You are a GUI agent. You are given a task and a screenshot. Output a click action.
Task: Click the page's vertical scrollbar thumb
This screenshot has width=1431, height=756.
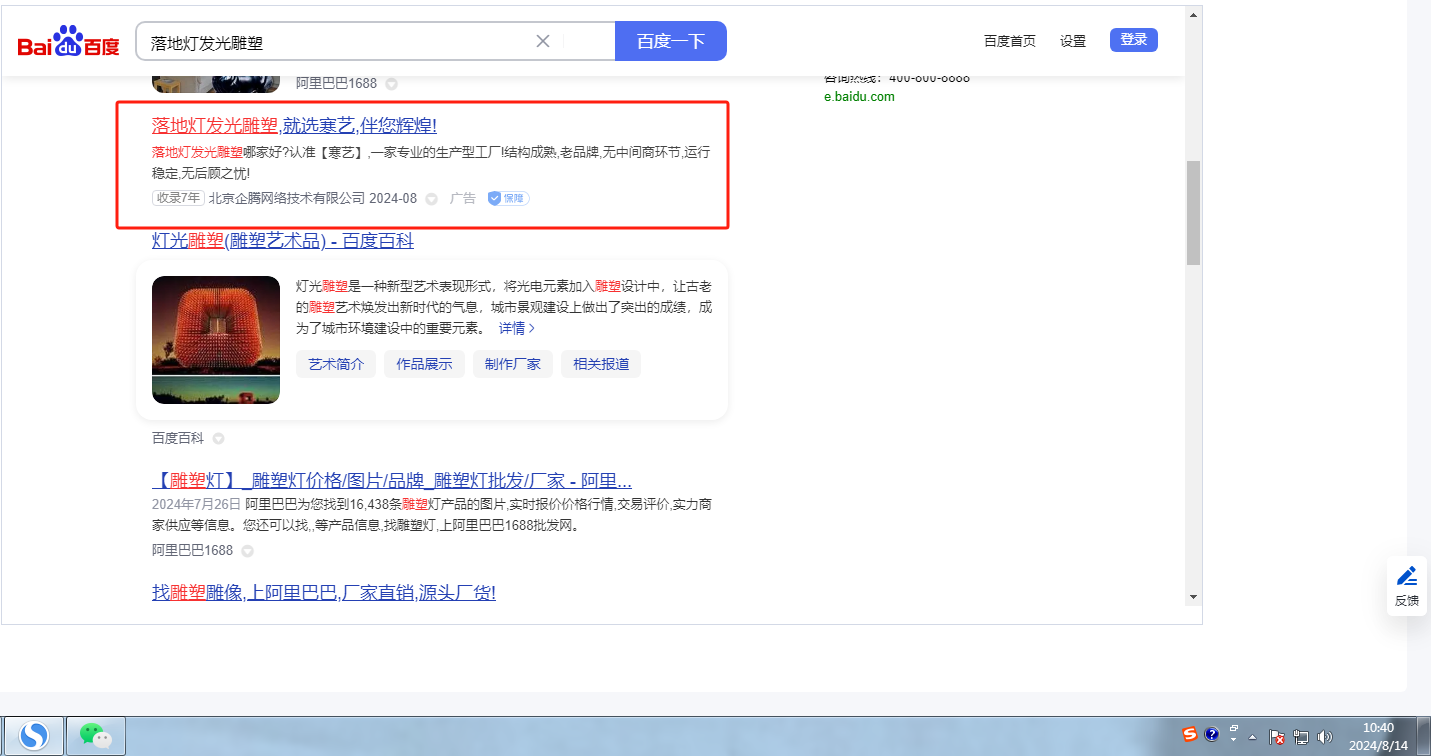1192,212
